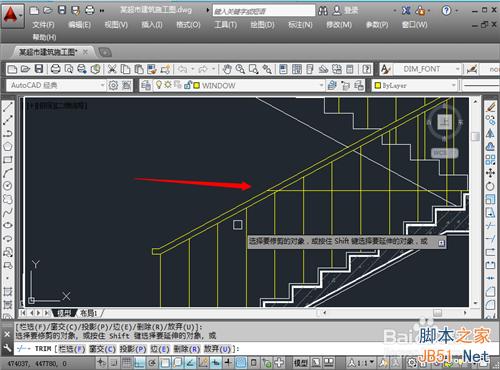Expand the Quick Access Toolbar customize arrow
Viewport: 500px width, 370px height.
point(102,11)
